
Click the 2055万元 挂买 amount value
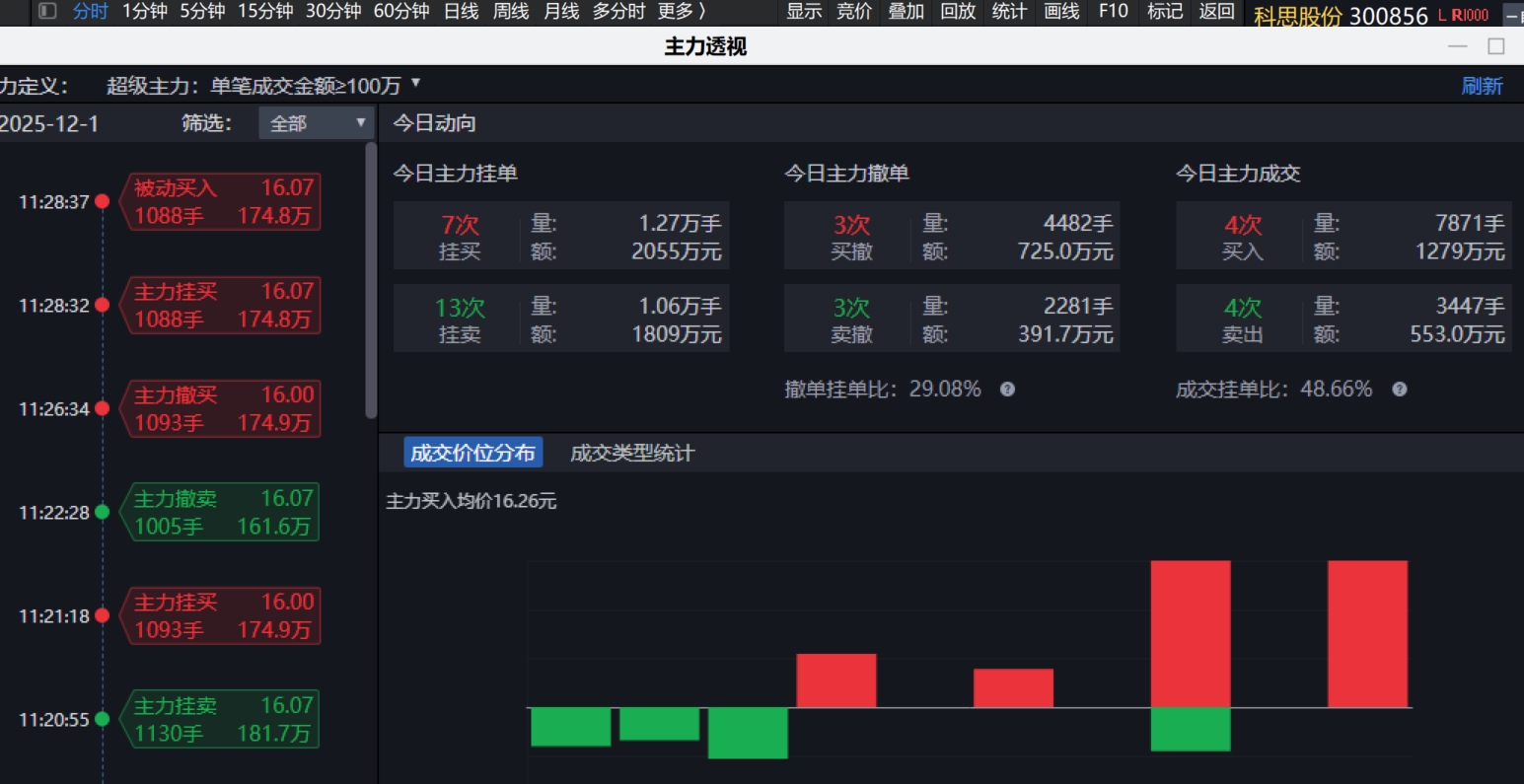coord(677,251)
